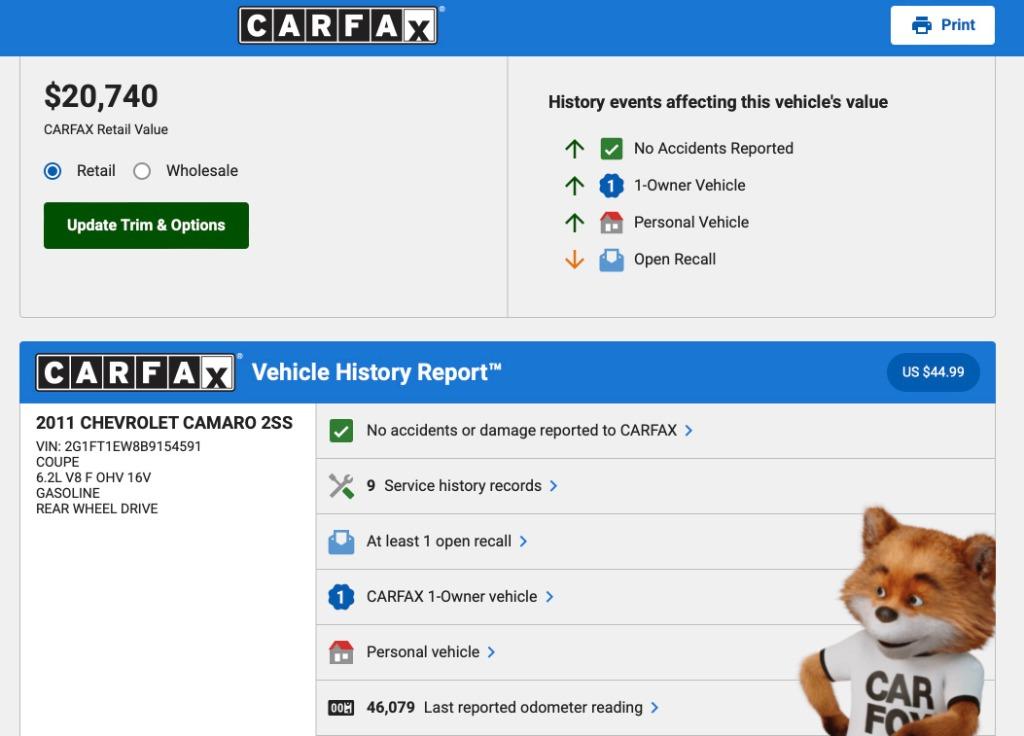Click the 2011 CHEVROLET CAMARO 2SS title
This screenshot has width=1024, height=736.
point(164,423)
